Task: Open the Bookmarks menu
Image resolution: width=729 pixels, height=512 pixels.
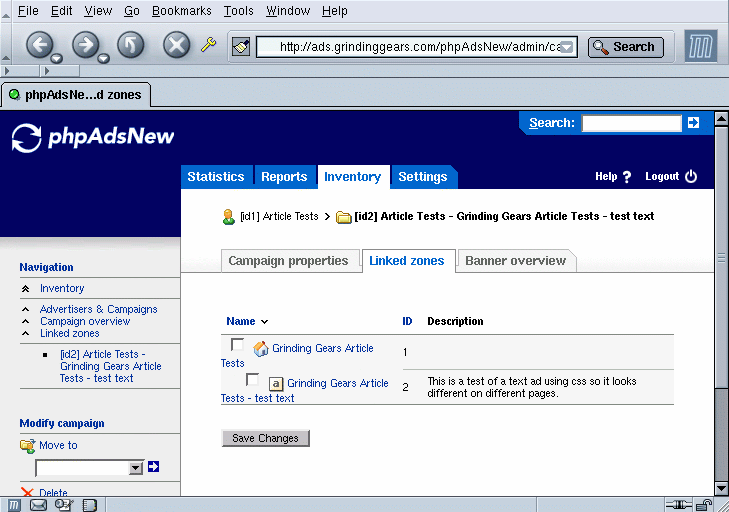Action: tap(181, 10)
